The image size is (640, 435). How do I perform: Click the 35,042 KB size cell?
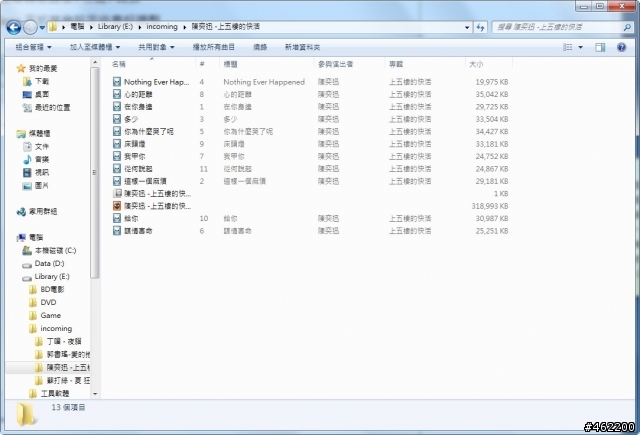point(491,94)
